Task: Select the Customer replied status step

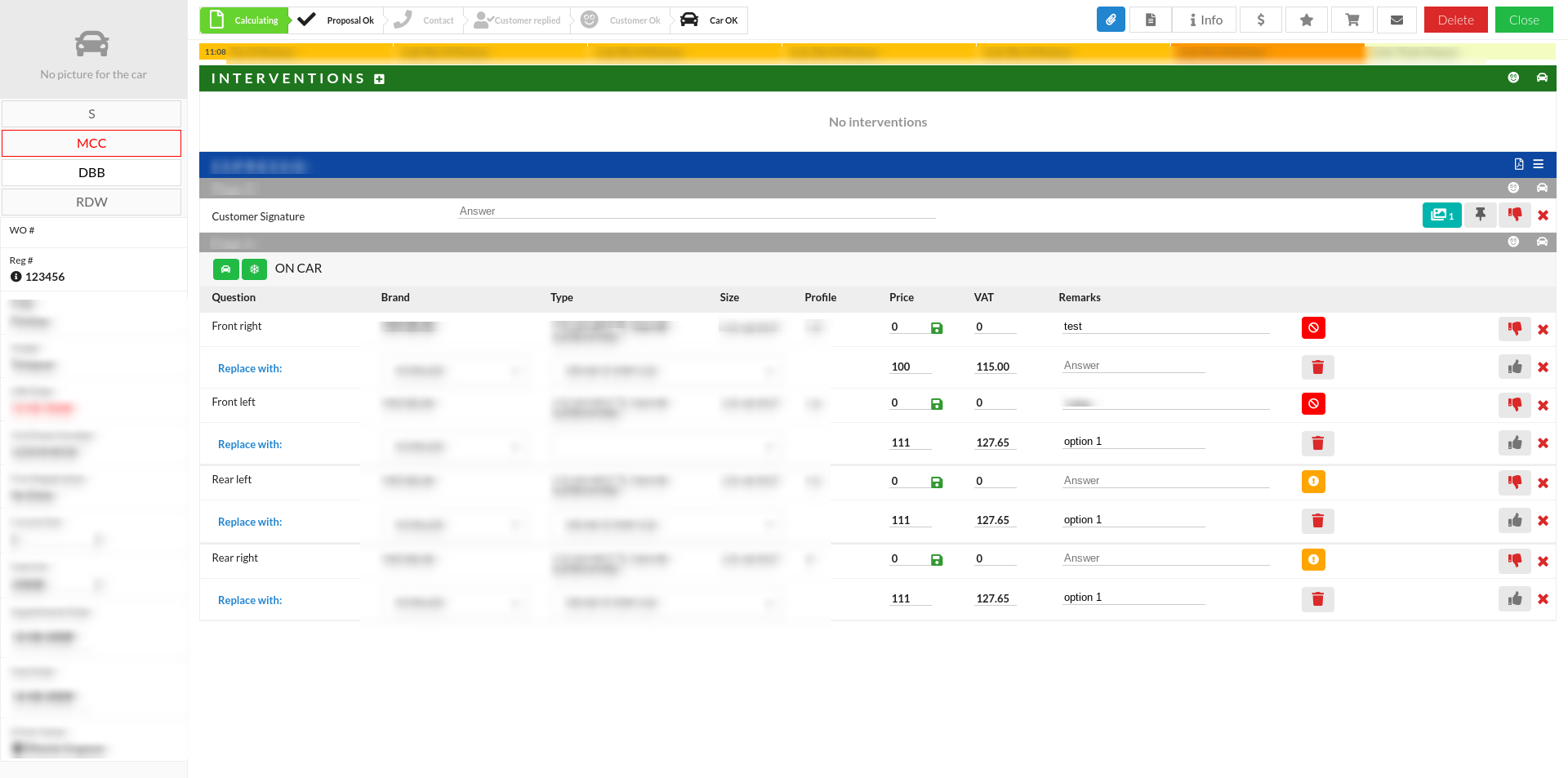Action: (x=518, y=20)
